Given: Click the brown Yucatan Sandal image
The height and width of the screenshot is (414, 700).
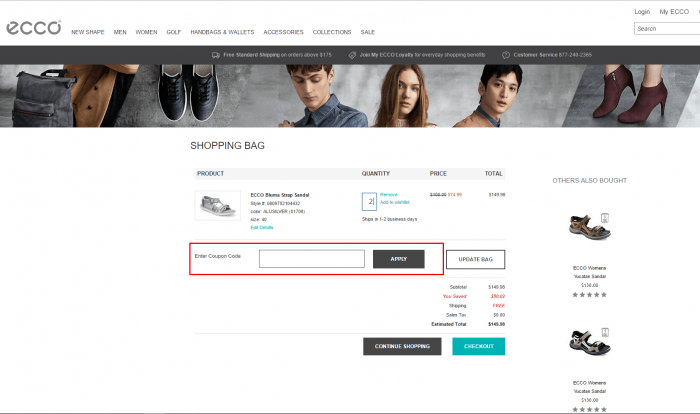Looking at the screenshot, I should (x=589, y=227).
